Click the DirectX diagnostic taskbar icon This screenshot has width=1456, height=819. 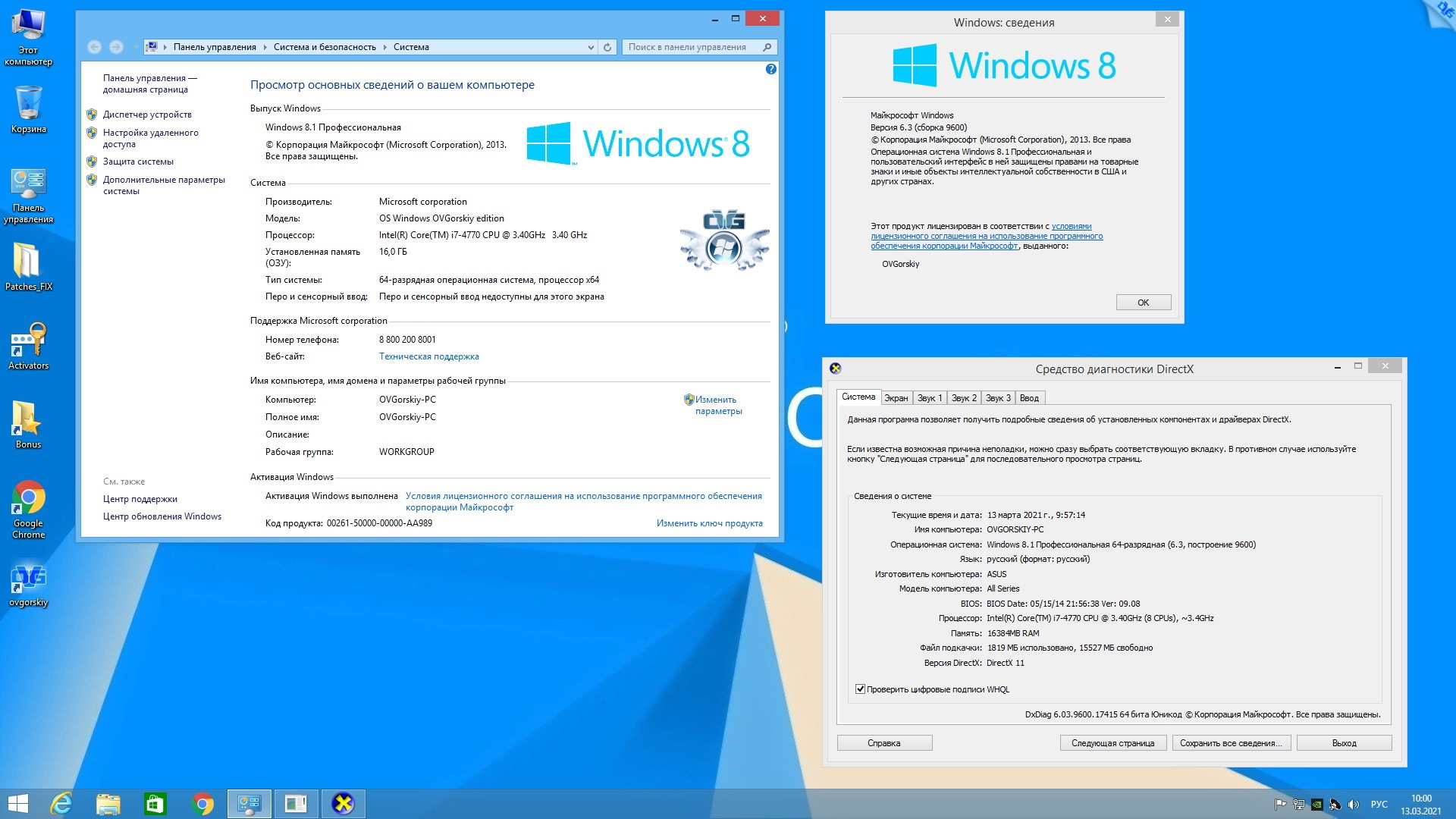click(343, 803)
